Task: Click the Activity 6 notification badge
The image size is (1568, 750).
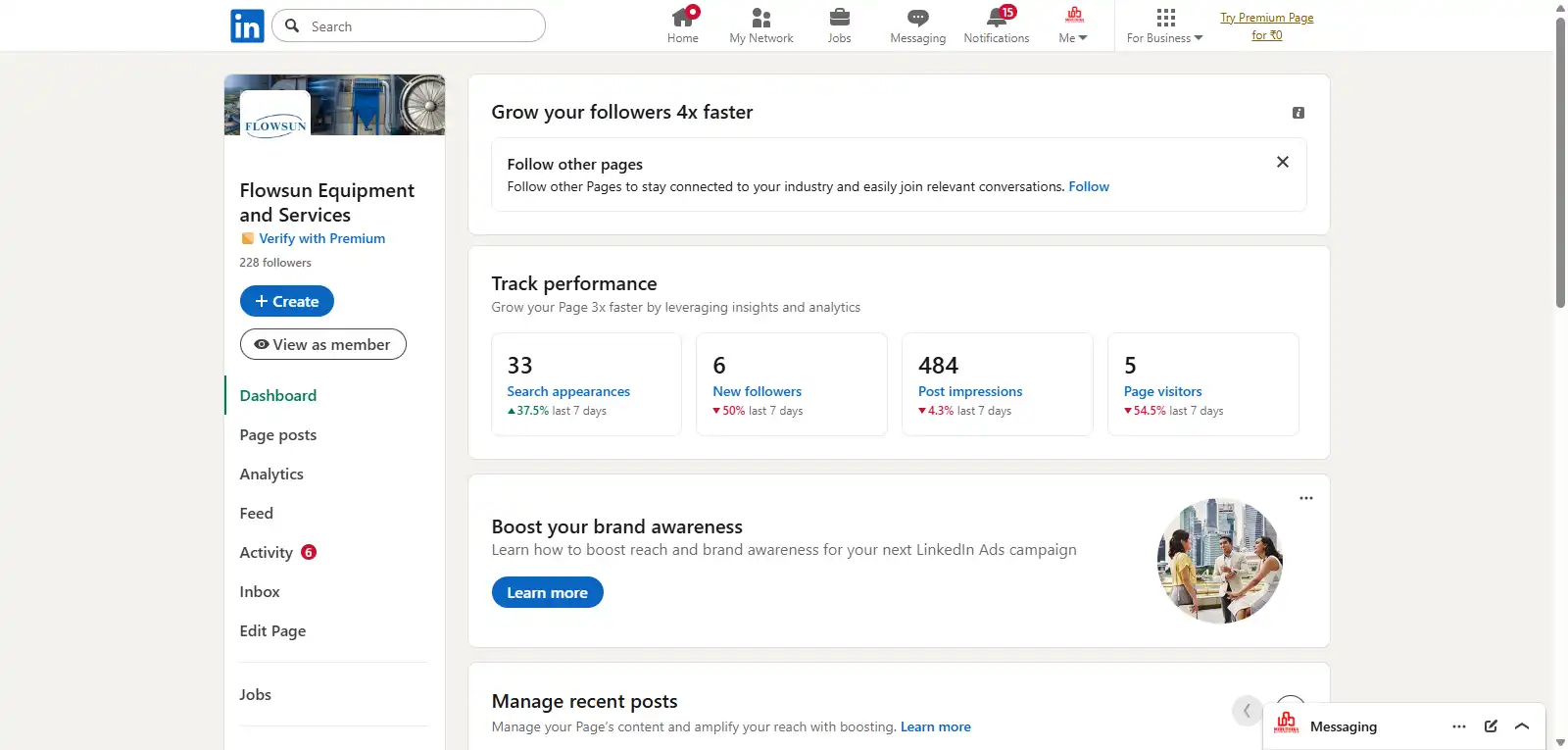Action: point(309,552)
